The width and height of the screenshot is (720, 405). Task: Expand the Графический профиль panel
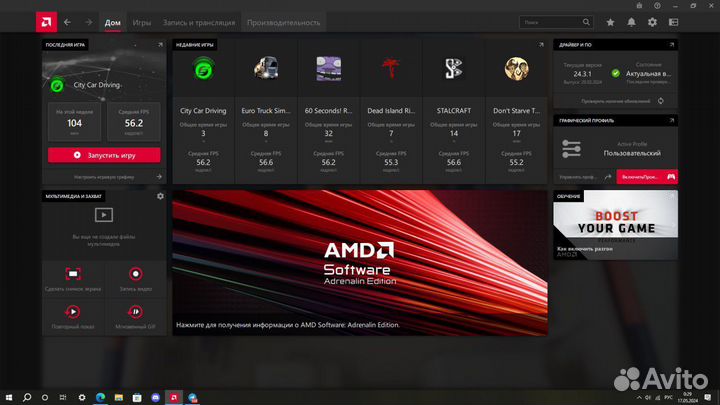(x=672, y=120)
